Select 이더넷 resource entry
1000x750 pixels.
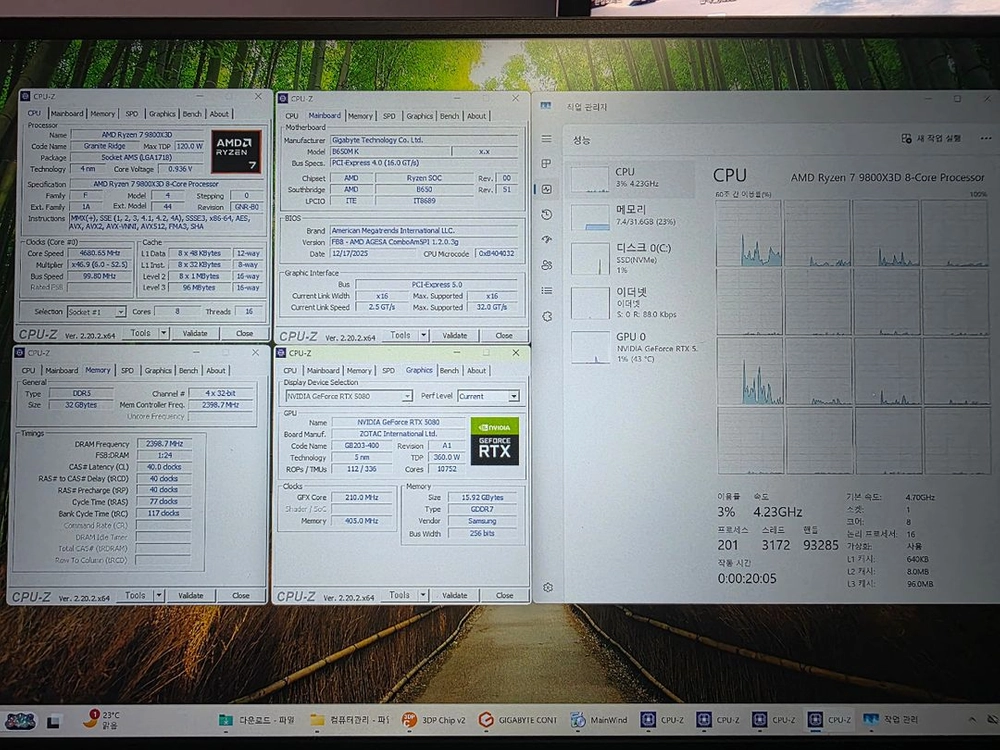point(631,302)
